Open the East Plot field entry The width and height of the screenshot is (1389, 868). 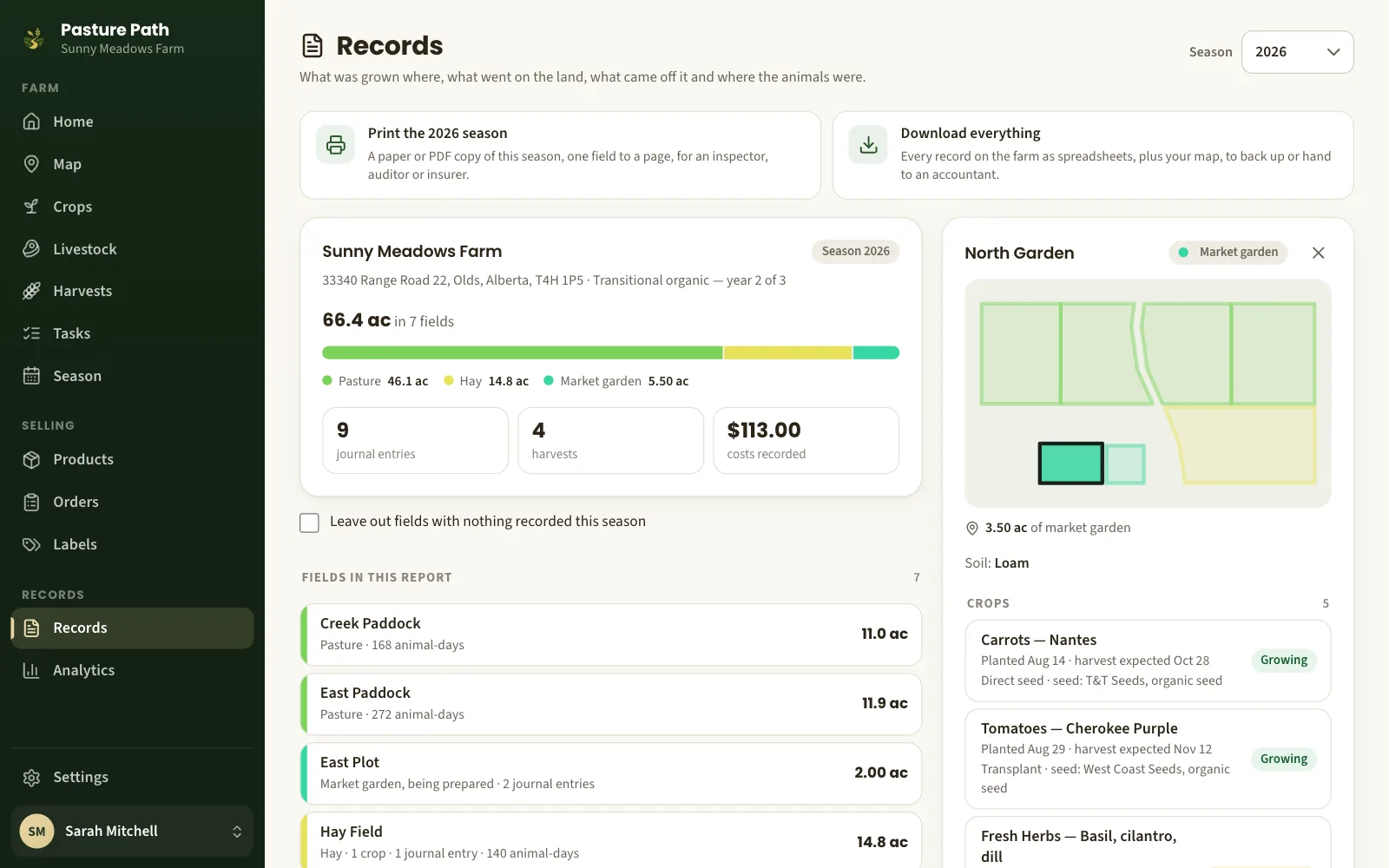pos(610,773)
